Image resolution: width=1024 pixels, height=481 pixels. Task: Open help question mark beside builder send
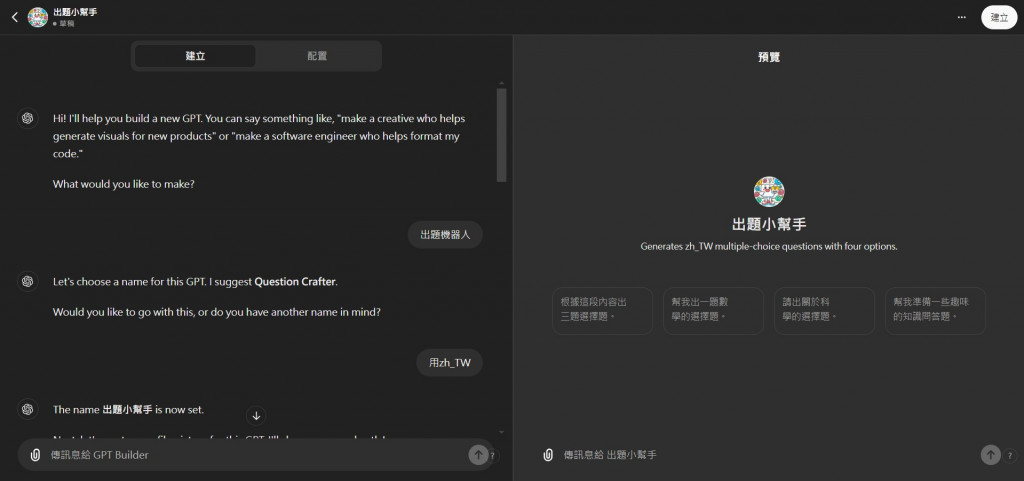(x=494, y=456)
